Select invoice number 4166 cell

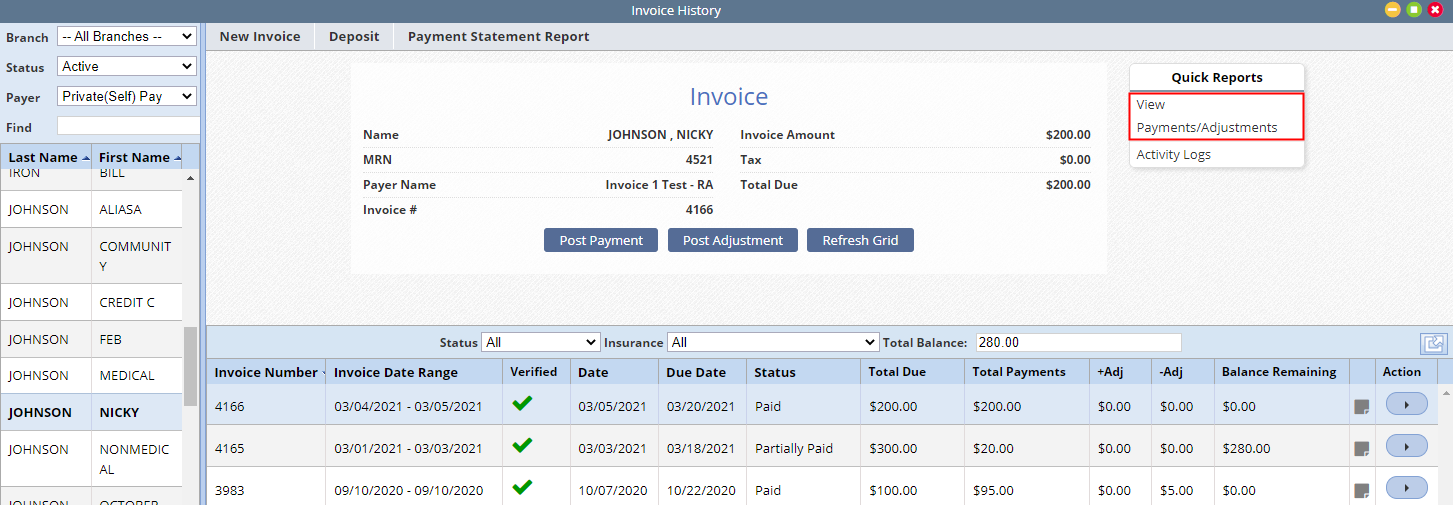tap(266, 406)
